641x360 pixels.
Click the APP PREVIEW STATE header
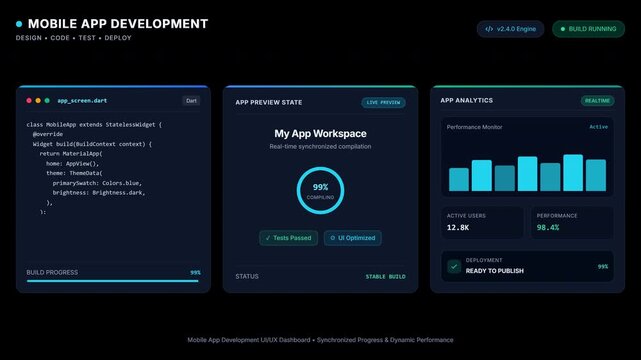click(269, 103)
